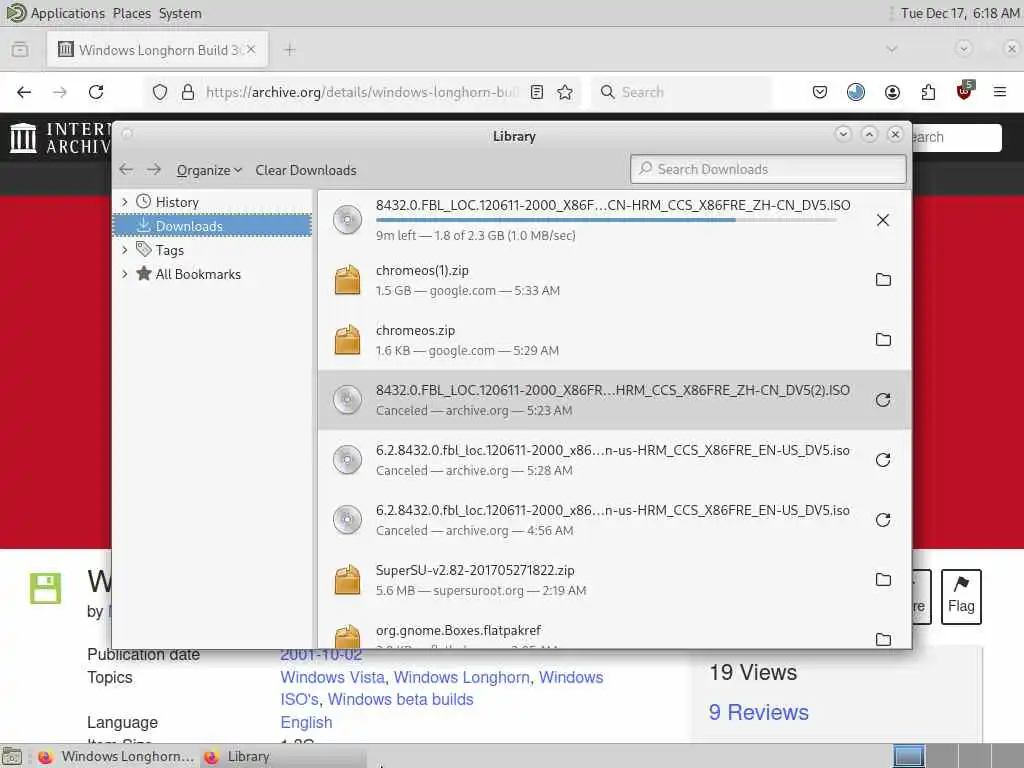Click the ISO download progress bar
The width and height of the screenshot is (1024, 768).
pos(606,220)
